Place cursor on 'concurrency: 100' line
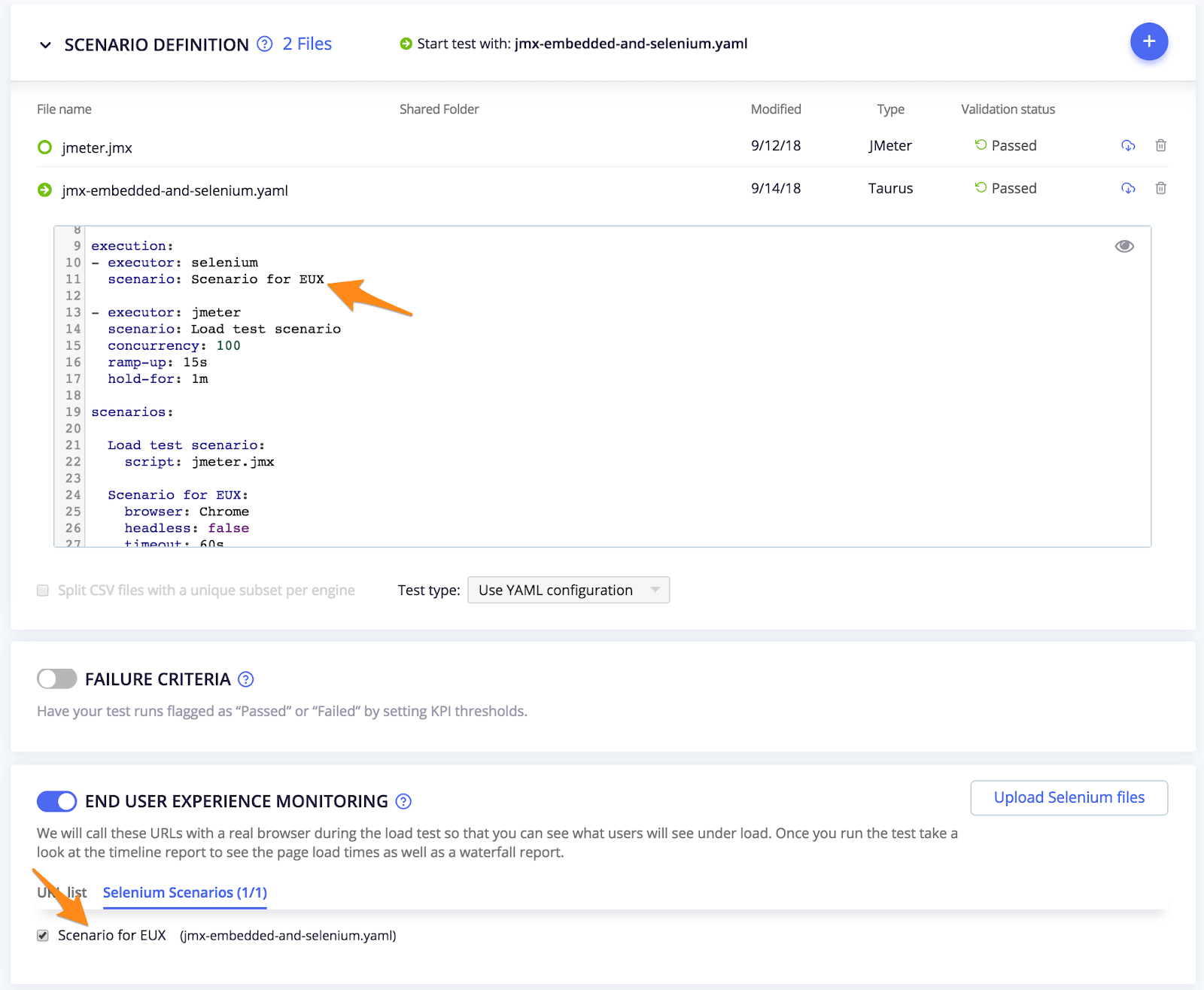 pyautogui.click(x=174, y=345)
